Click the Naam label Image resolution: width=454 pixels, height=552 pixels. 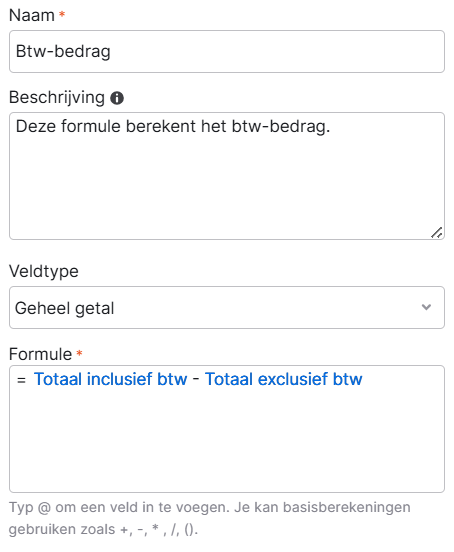32,15
